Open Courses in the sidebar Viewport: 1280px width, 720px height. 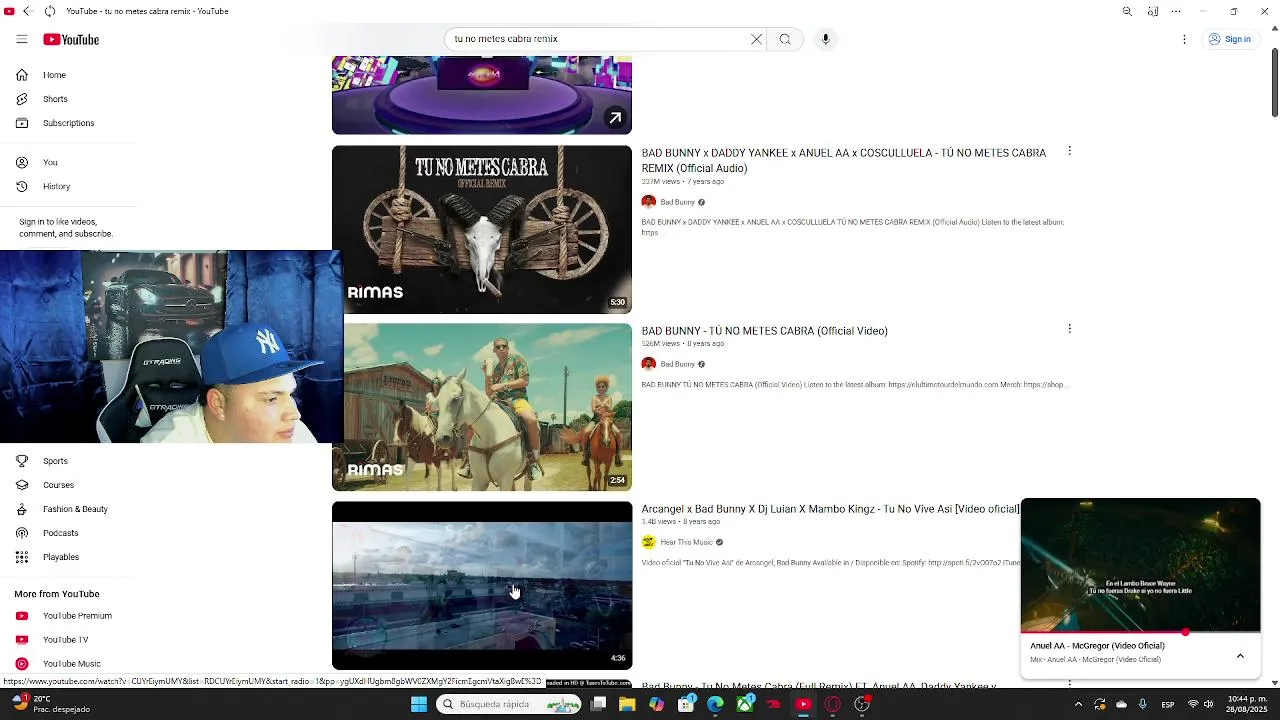click(x=58, y=485)
